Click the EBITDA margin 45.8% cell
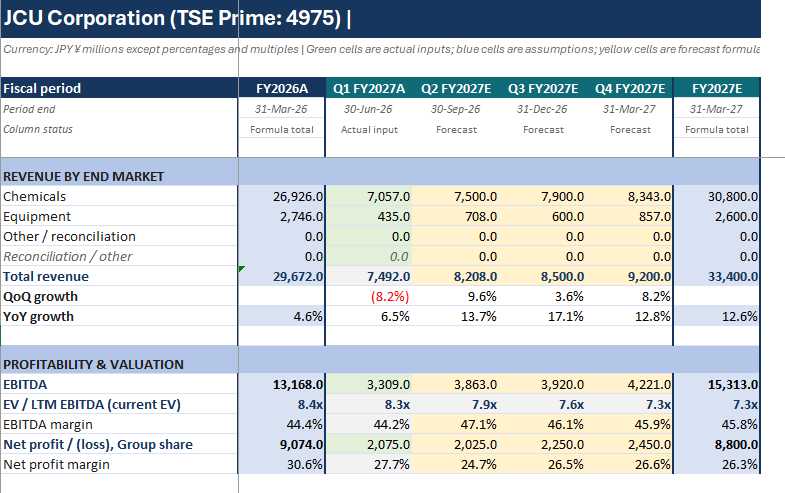 [717, 424]
